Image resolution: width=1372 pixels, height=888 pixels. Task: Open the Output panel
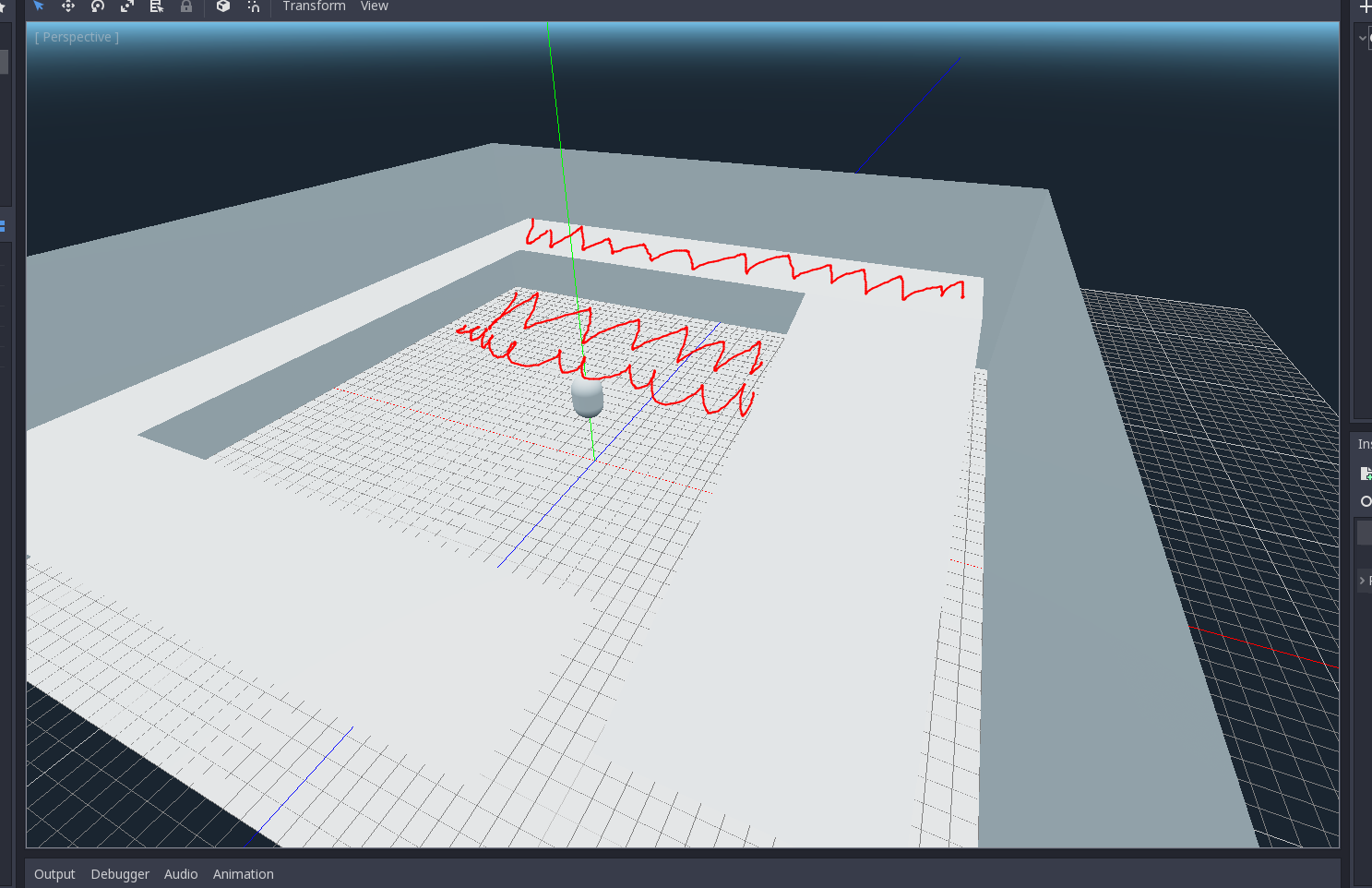click(x=54, y=874)
